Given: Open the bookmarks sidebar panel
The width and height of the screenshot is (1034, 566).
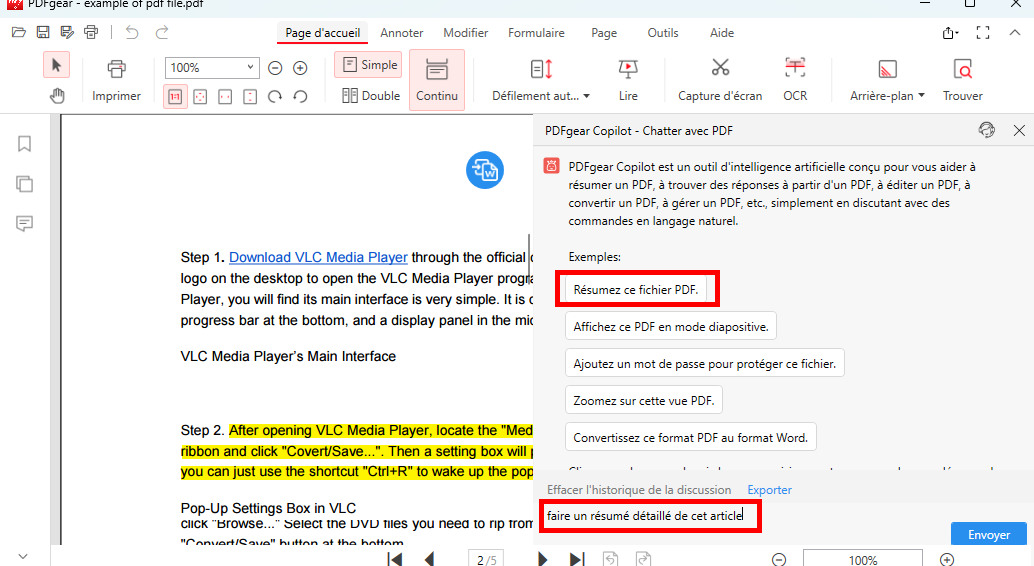Looking at the screenshot, I should [x=24, y=144].
